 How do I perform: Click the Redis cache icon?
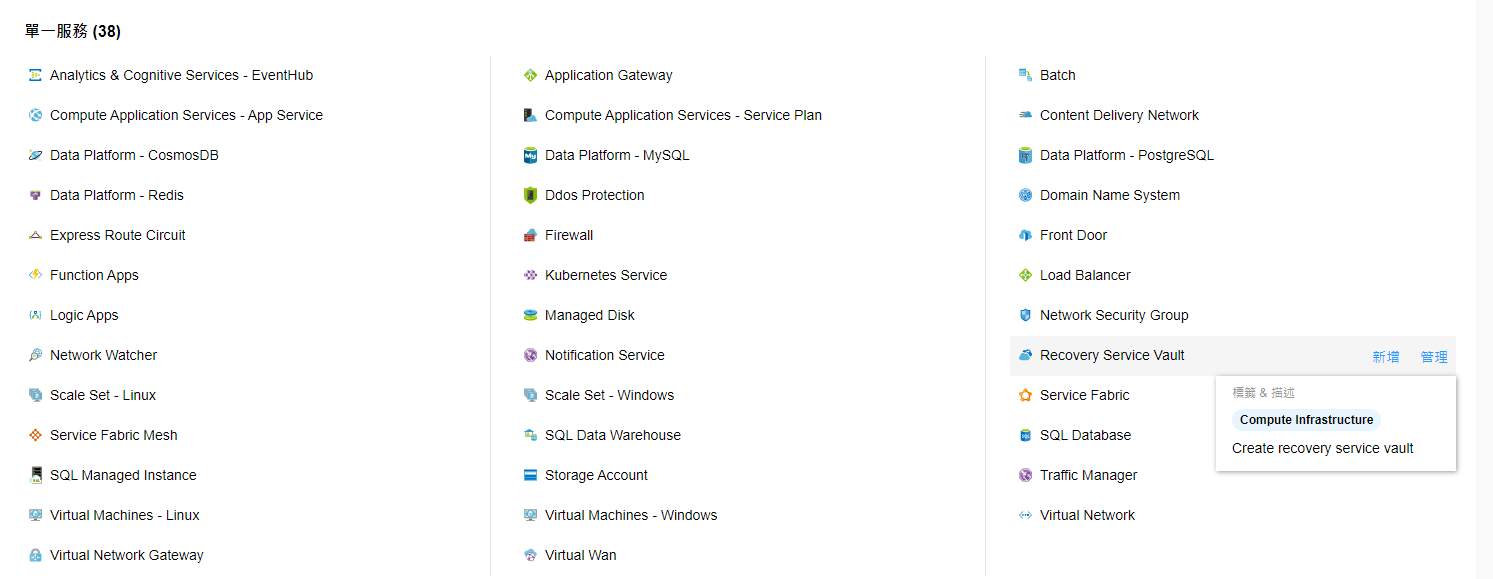click(x=36, y=195)
